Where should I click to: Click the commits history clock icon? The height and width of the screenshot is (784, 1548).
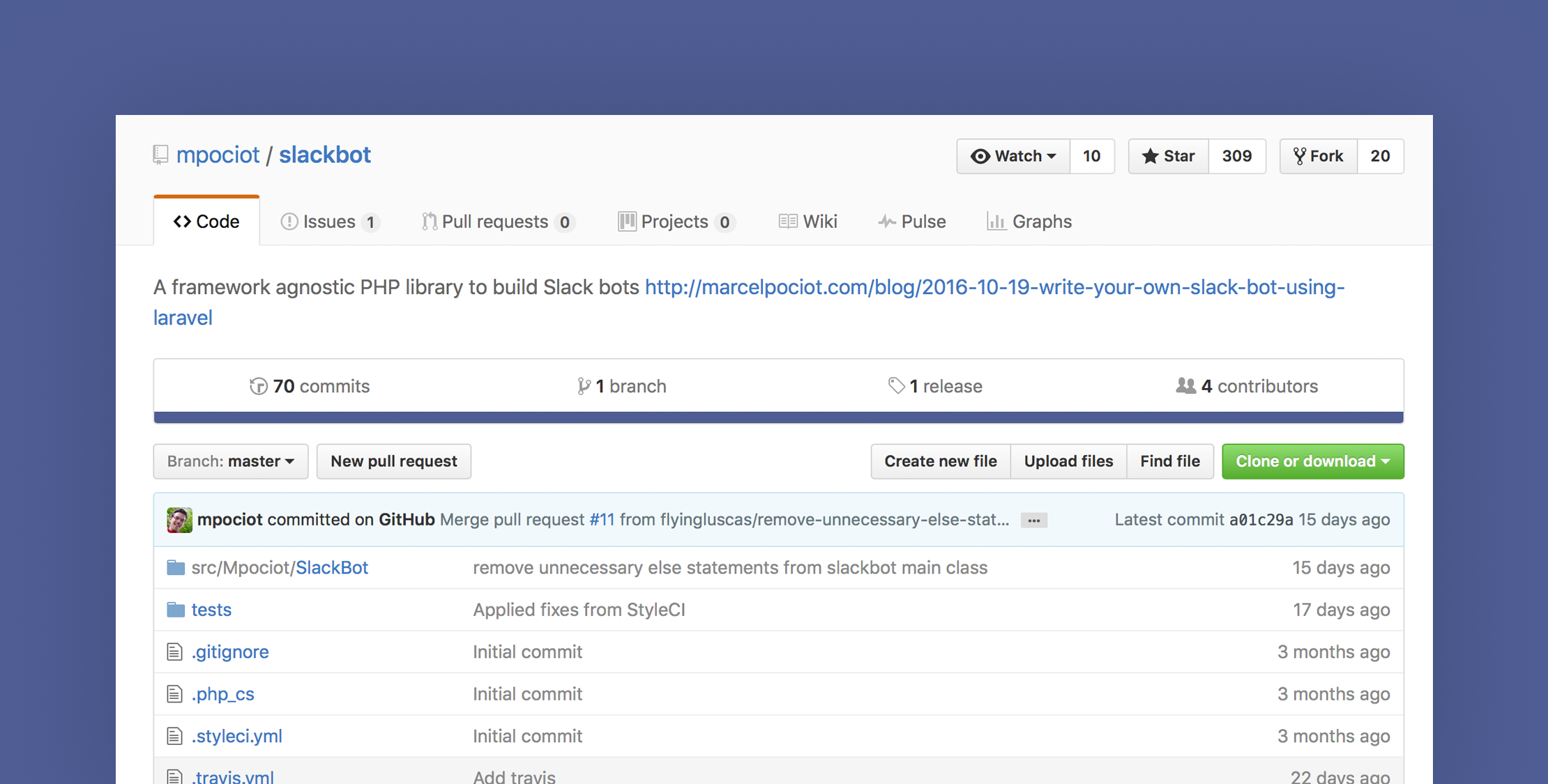pos(258,386)
